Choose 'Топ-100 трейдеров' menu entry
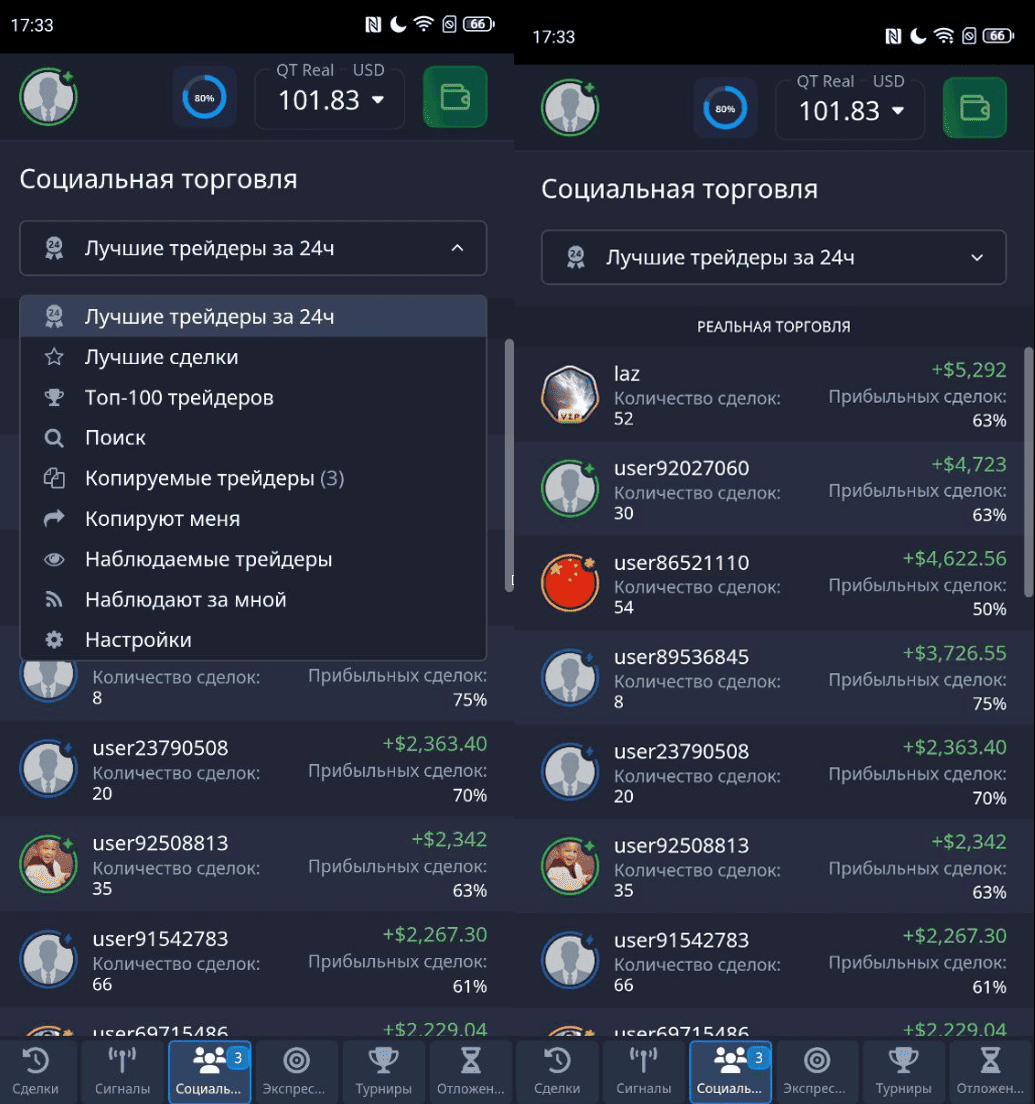 tap(253, 398)
